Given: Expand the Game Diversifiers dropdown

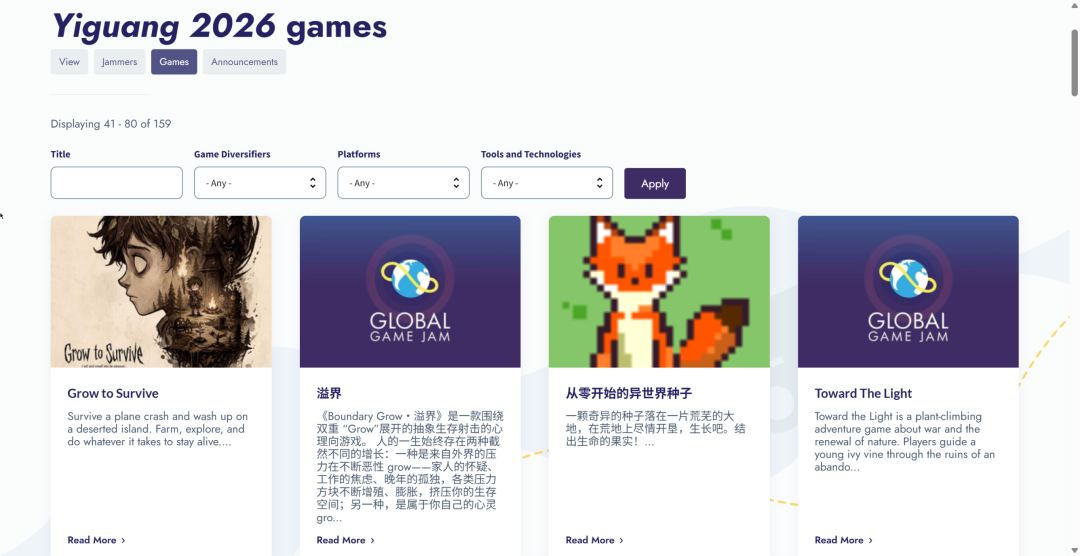Looking at the screenshot, I should tap(260, 183).
